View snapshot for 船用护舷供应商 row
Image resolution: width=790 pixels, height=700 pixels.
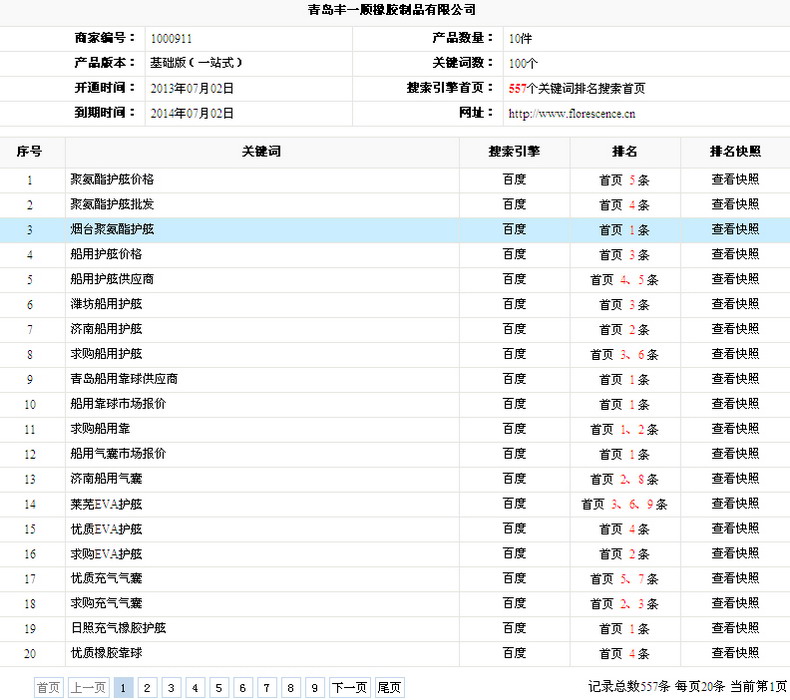[735, 279]
